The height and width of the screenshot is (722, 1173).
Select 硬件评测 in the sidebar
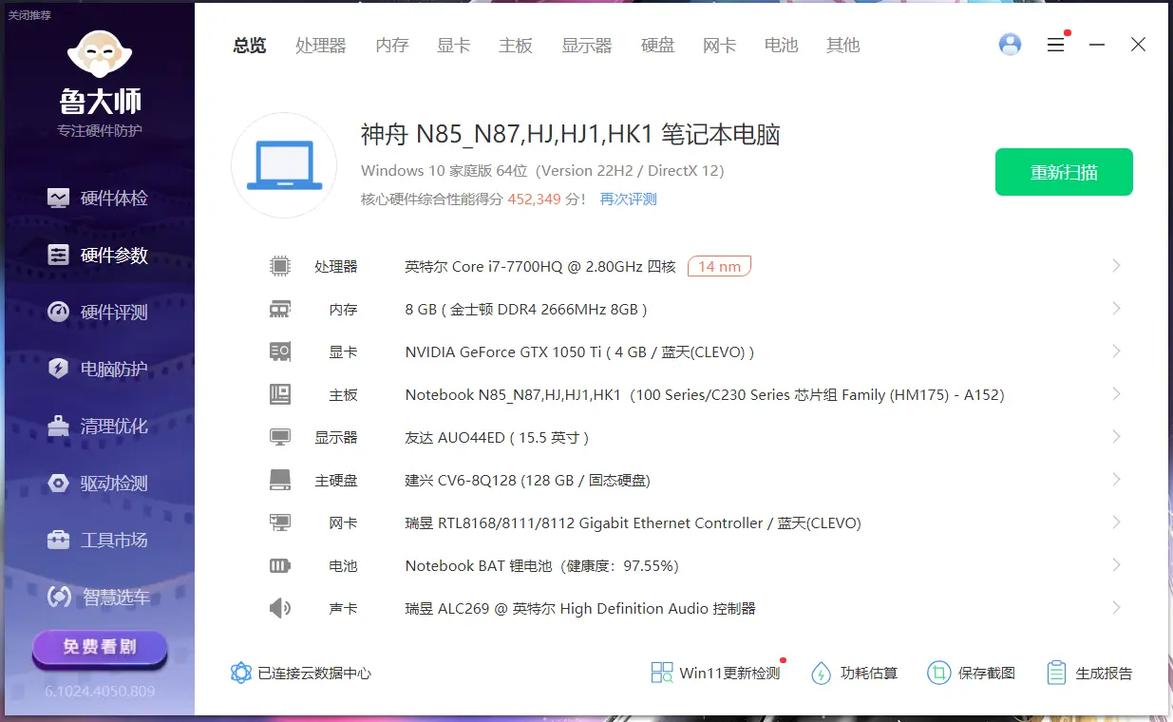(x=97, y=311)
